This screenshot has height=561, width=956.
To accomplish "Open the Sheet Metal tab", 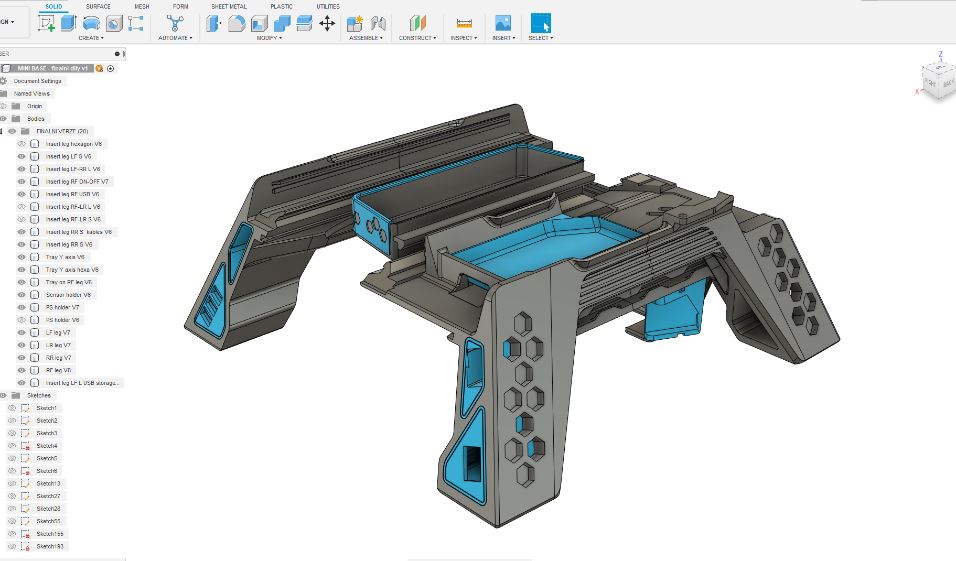I will coord(229,6).
